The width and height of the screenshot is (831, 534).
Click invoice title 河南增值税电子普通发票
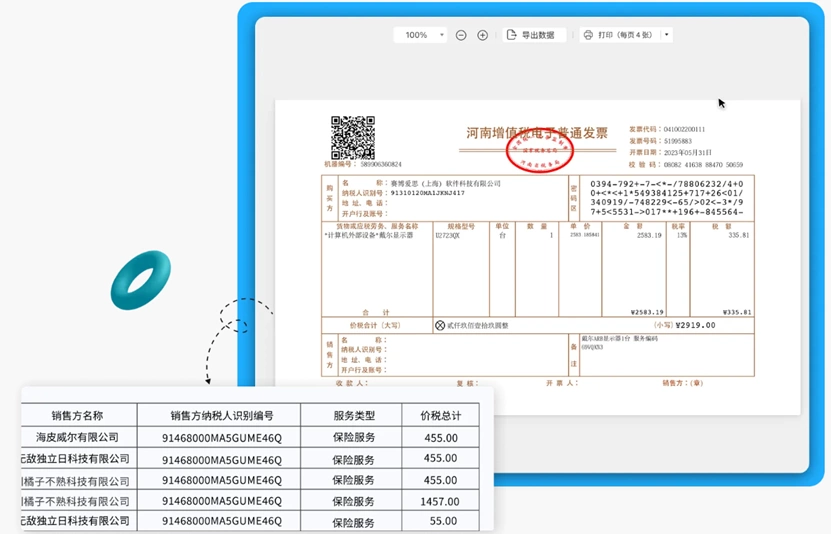537,132
